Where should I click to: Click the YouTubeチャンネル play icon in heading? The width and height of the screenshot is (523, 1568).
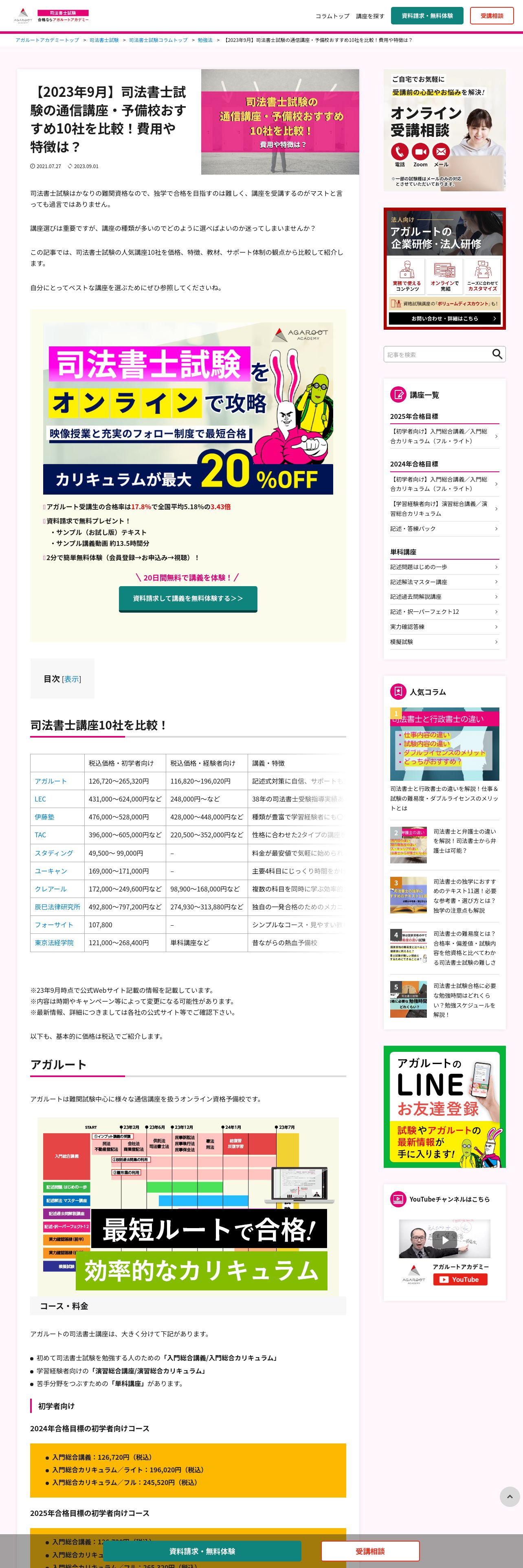398,1199
